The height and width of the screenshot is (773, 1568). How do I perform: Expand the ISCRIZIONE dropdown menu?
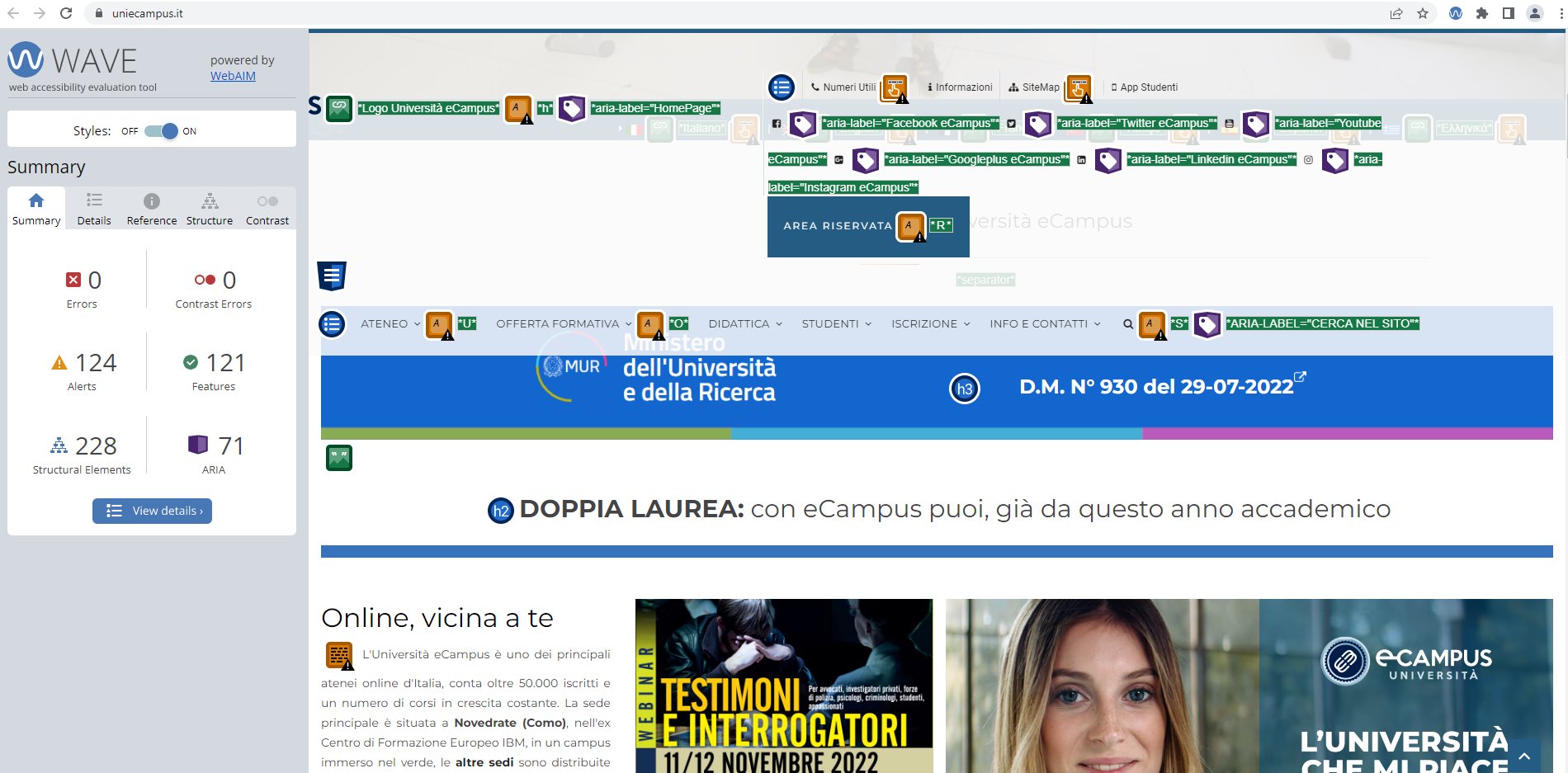tap(930, 324)
